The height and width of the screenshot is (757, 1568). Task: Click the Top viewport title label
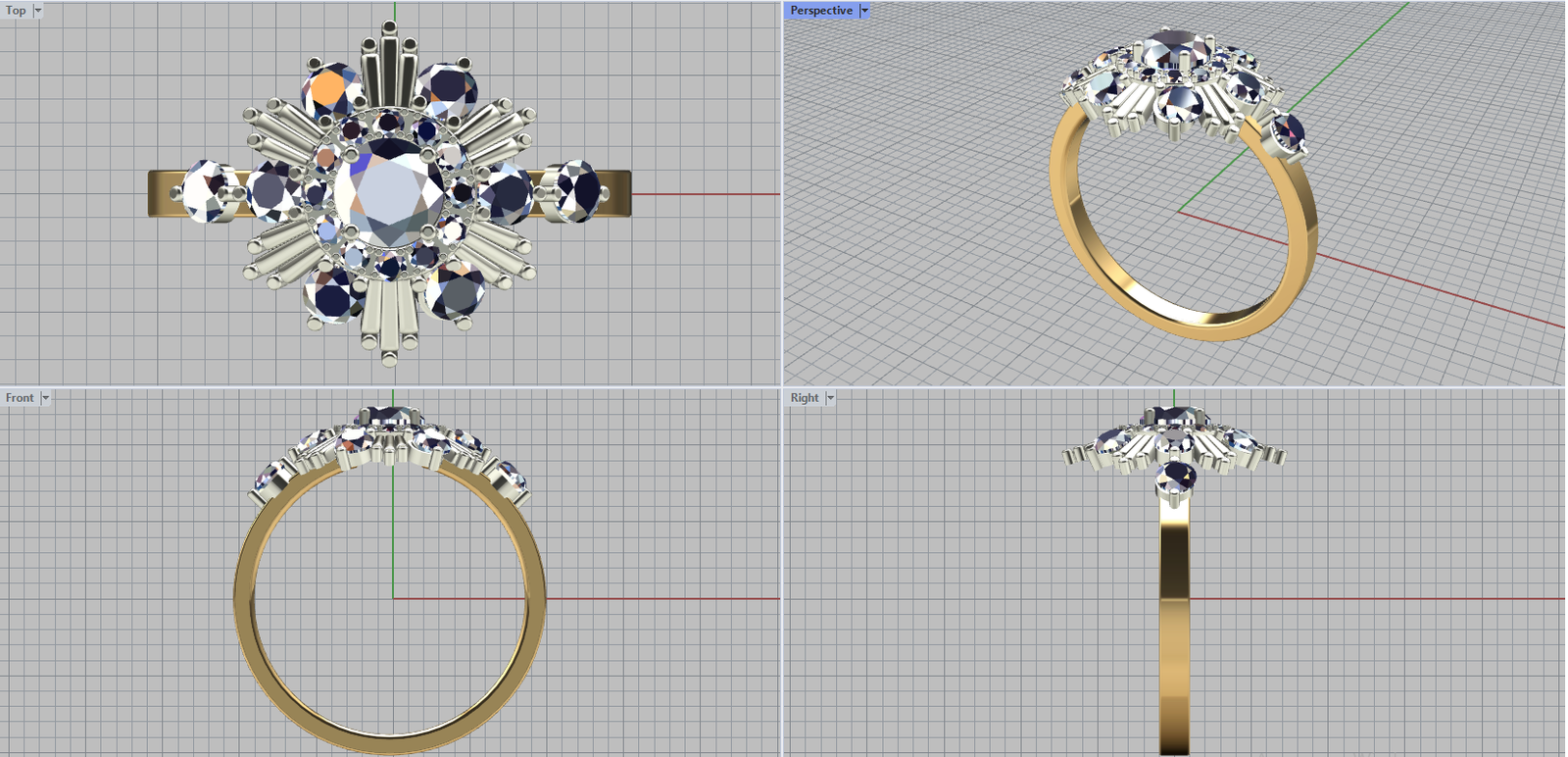click(17, 11)
